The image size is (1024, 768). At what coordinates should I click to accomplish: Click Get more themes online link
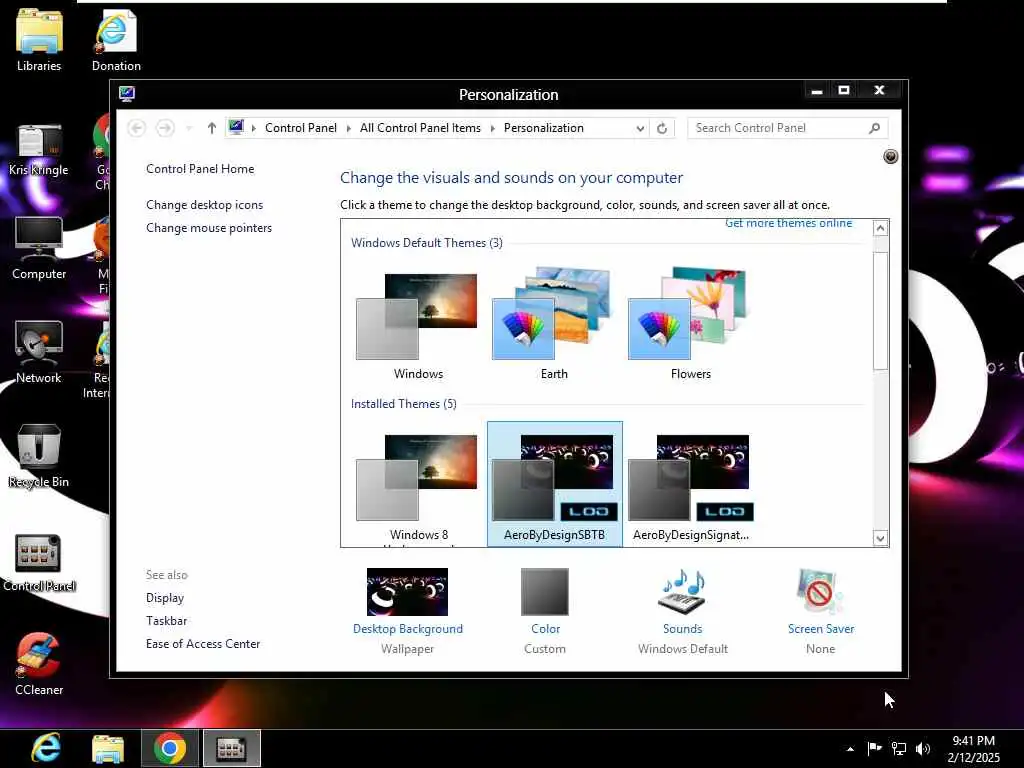[788, 223]
